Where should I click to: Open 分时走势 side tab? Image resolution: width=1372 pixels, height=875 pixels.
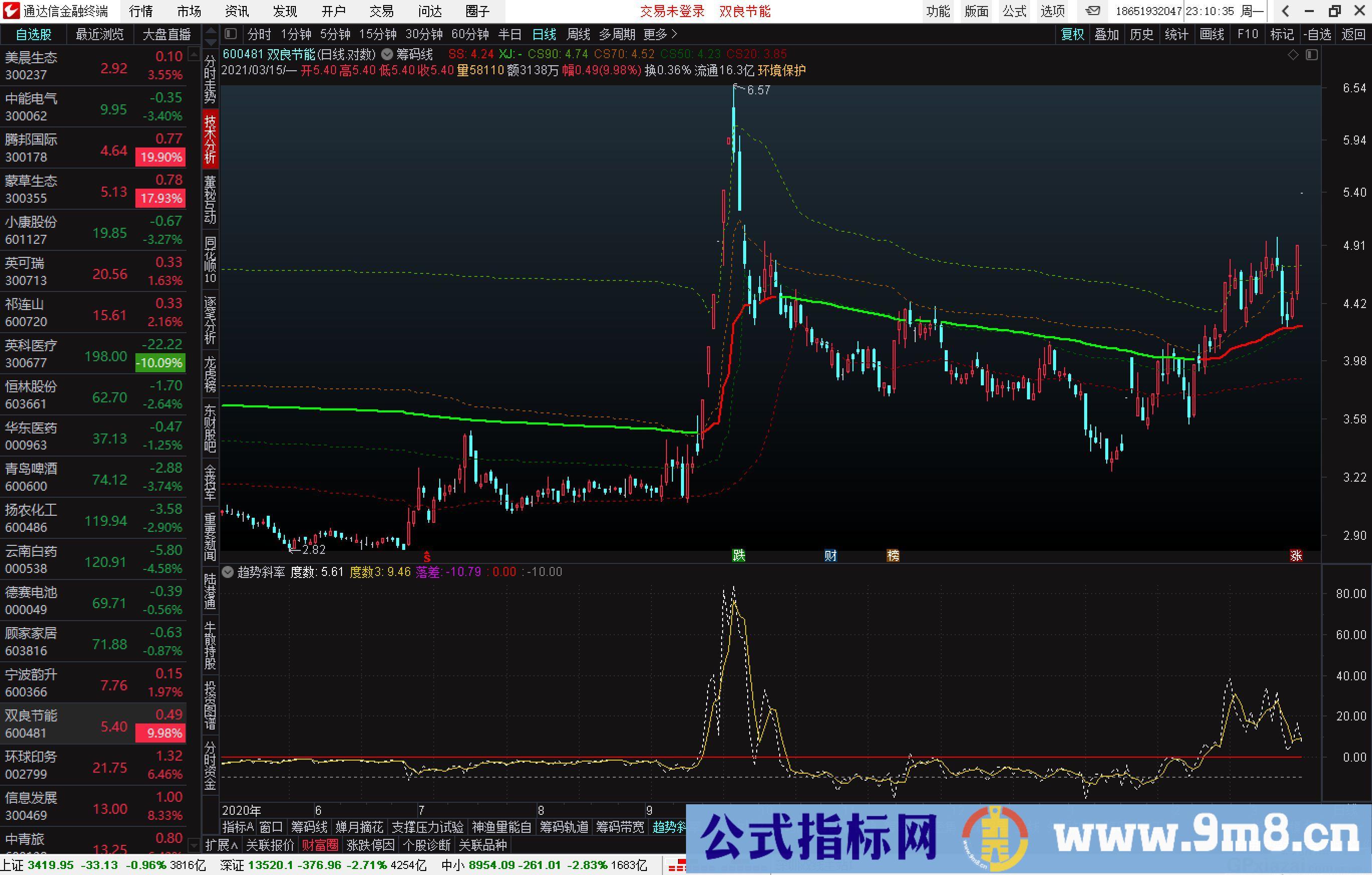click(210, 78)
